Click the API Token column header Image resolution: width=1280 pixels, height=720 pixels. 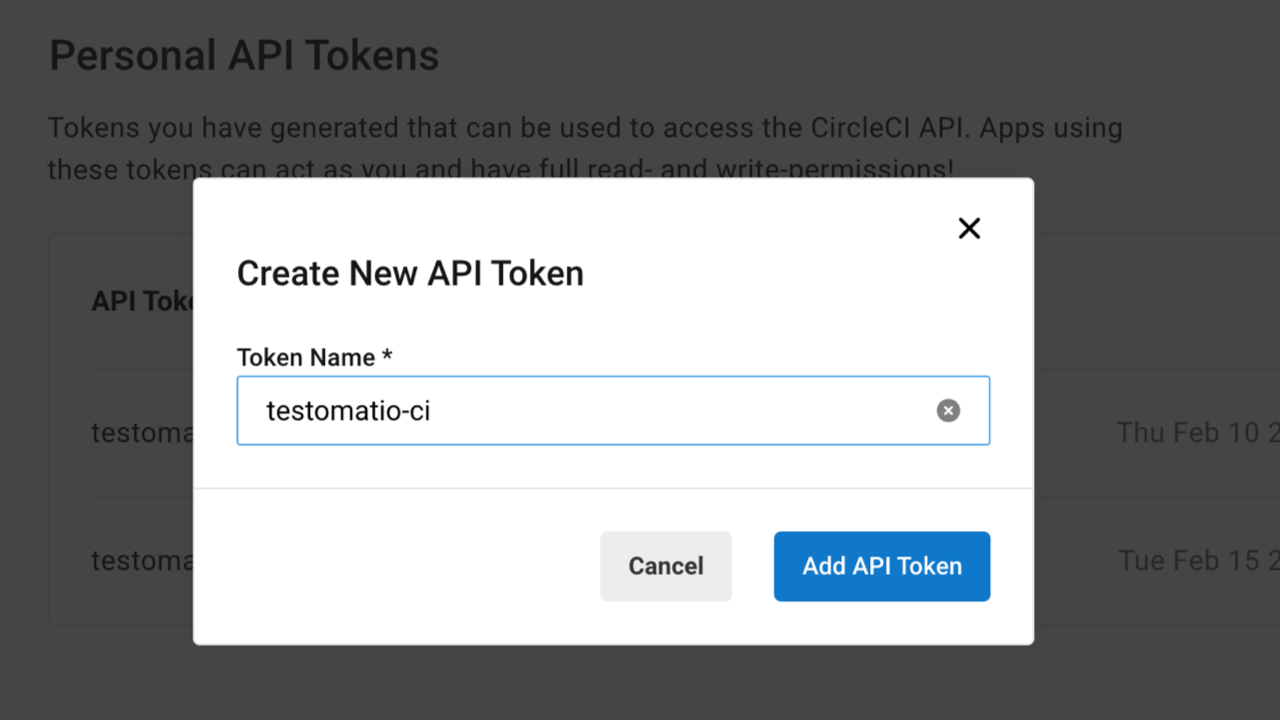point(140,301)
